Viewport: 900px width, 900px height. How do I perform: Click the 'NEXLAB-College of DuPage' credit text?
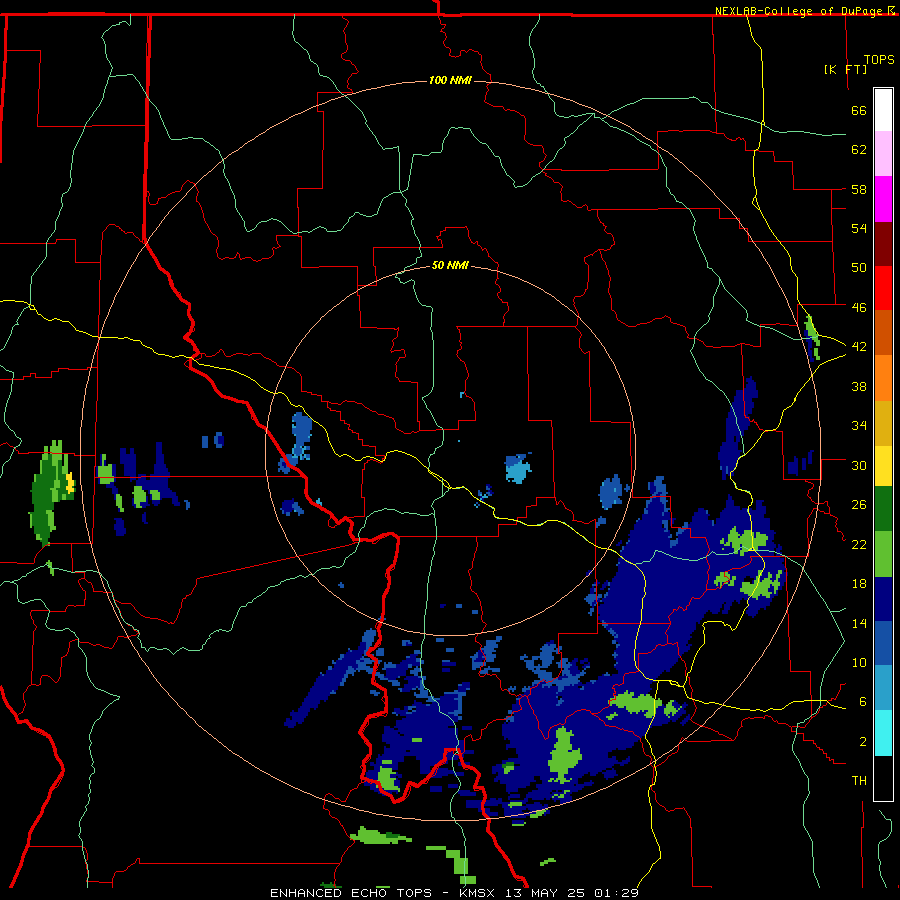(798, 11)
